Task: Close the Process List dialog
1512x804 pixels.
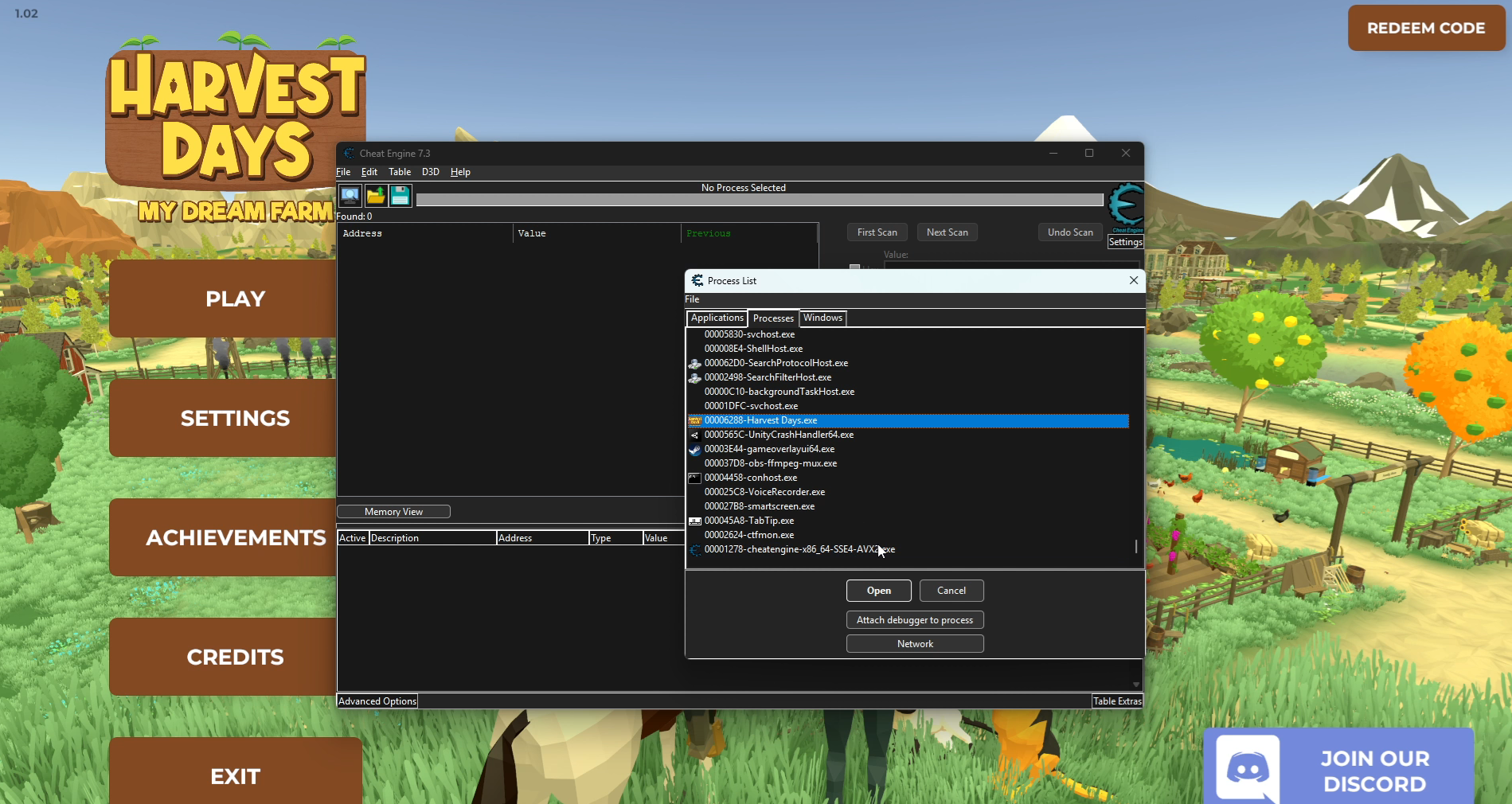Action: [x=1134, y=280]
